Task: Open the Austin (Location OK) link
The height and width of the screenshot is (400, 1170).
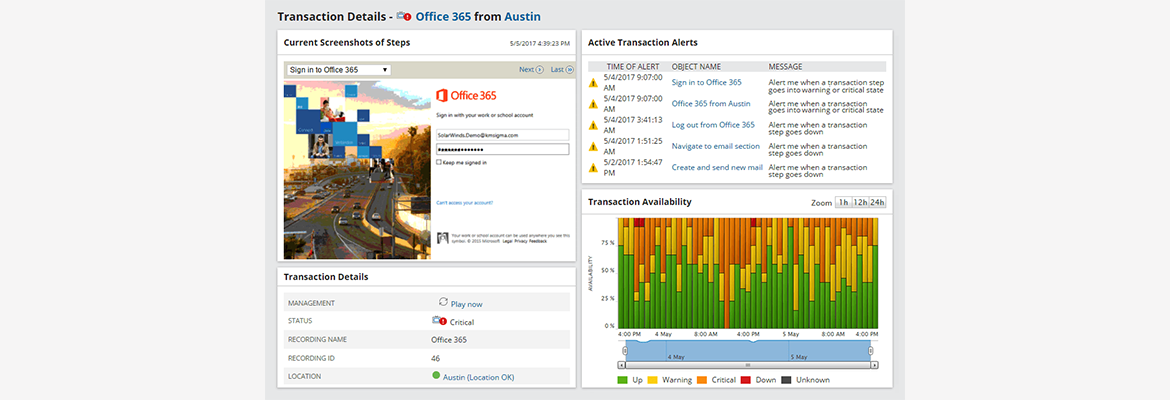Action: pos(478,378)
